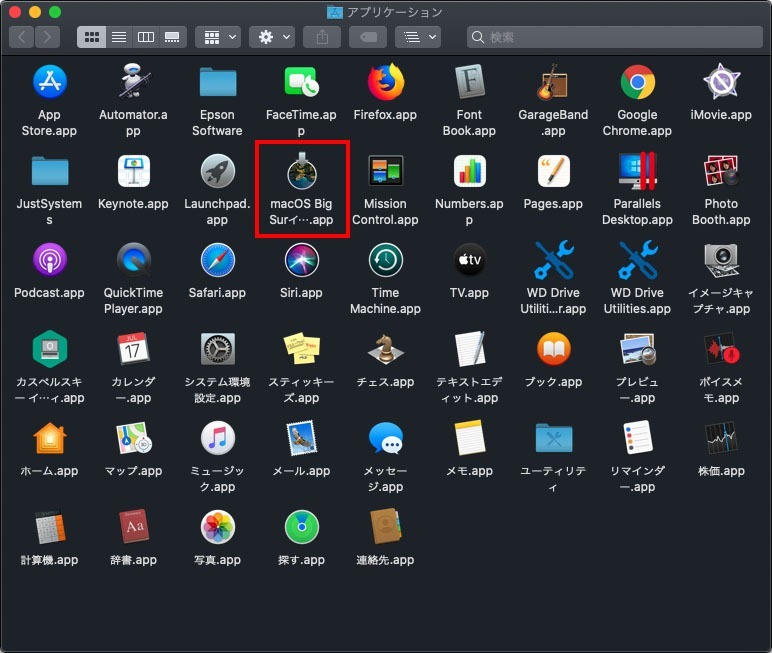Select Keynote.app icon
772x653 pixels.
pos(133,171)
